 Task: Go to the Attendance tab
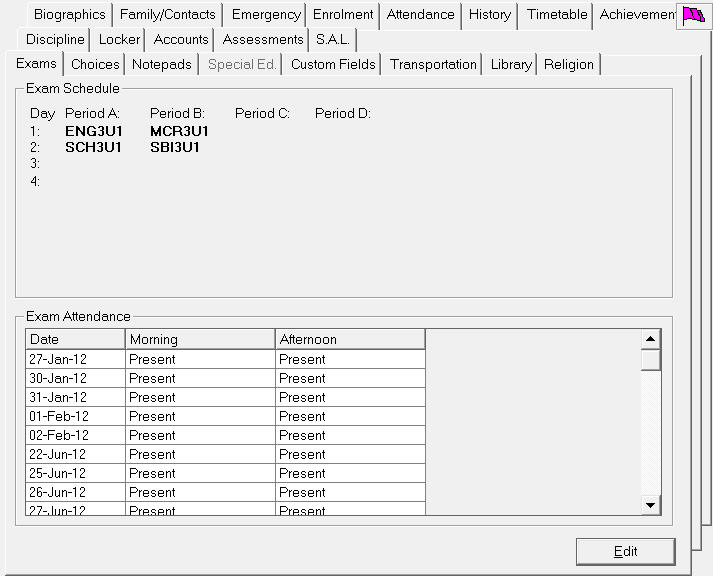point(420,15)
